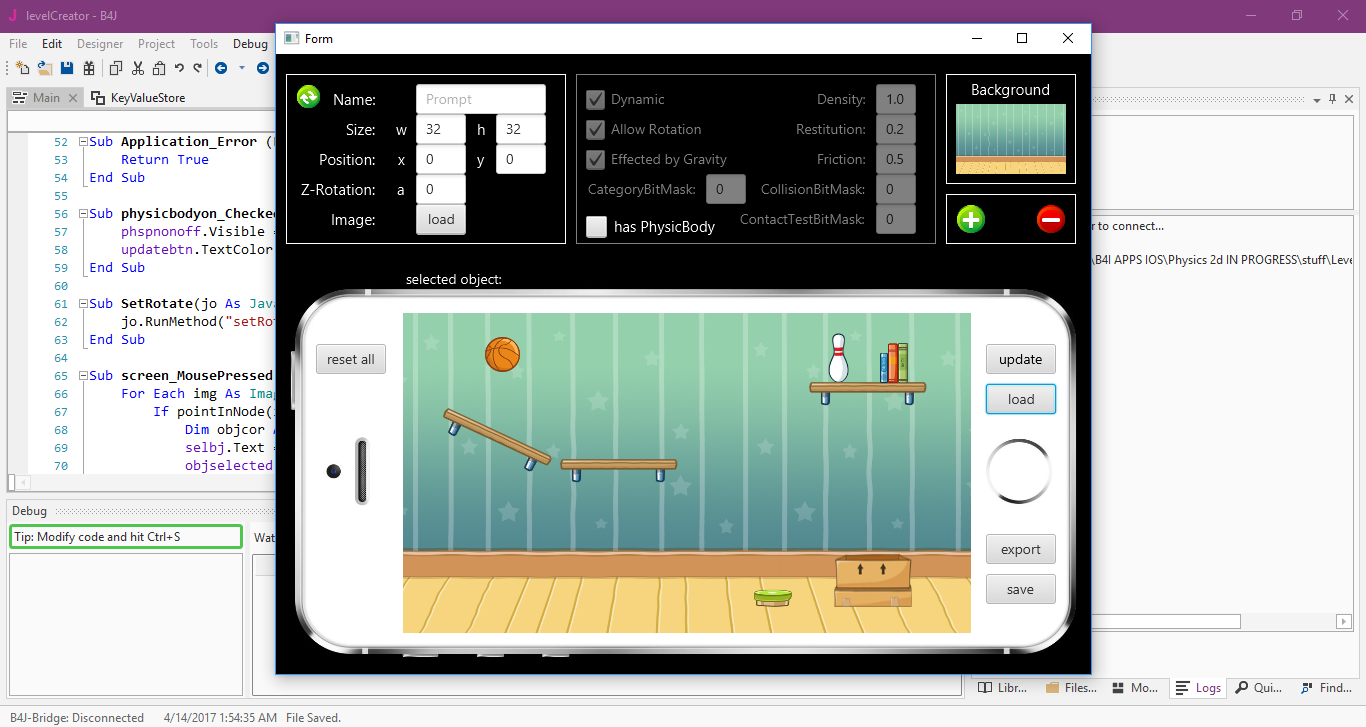The width and height of the screenshot is (1366, 727).
Task: Click the Copy icon in the B4J toolbar
Action: coord(115,68)
